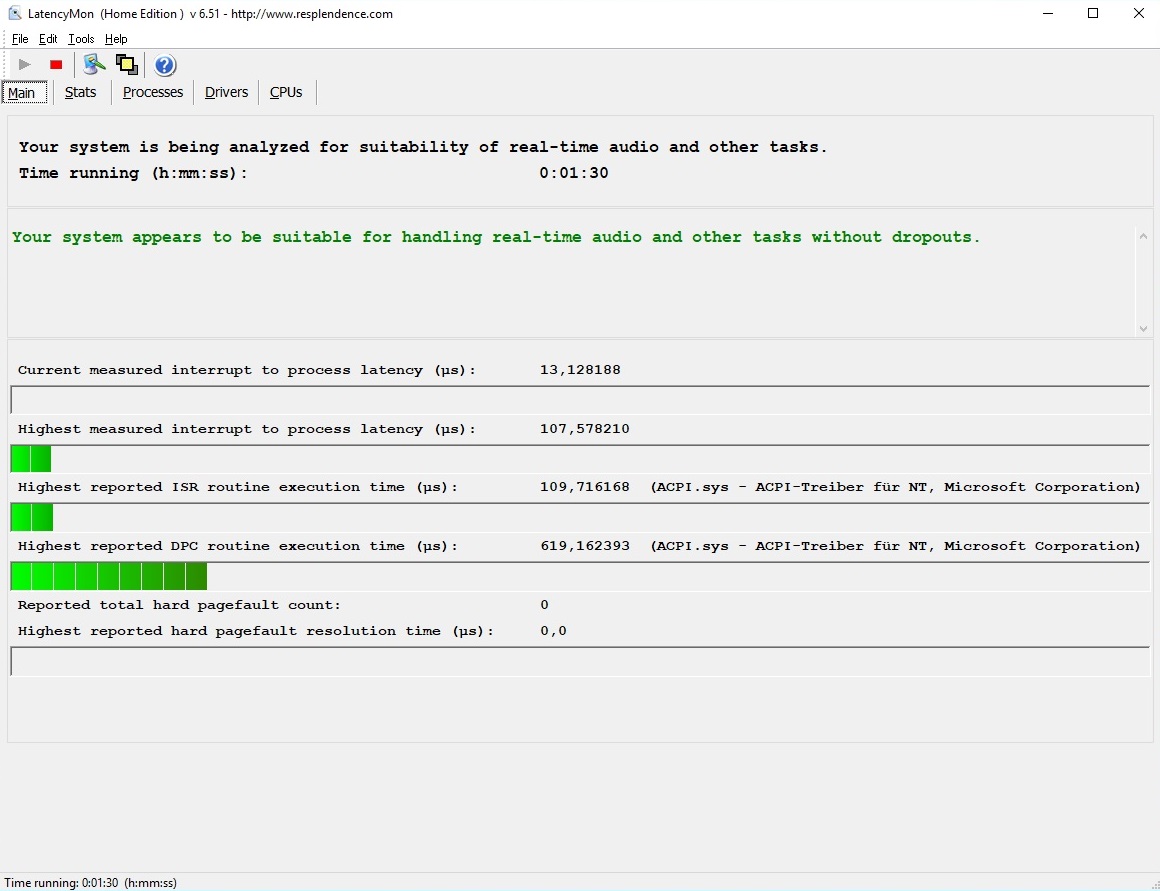
Task: Open the File menu
Action: tap(20, 39)
